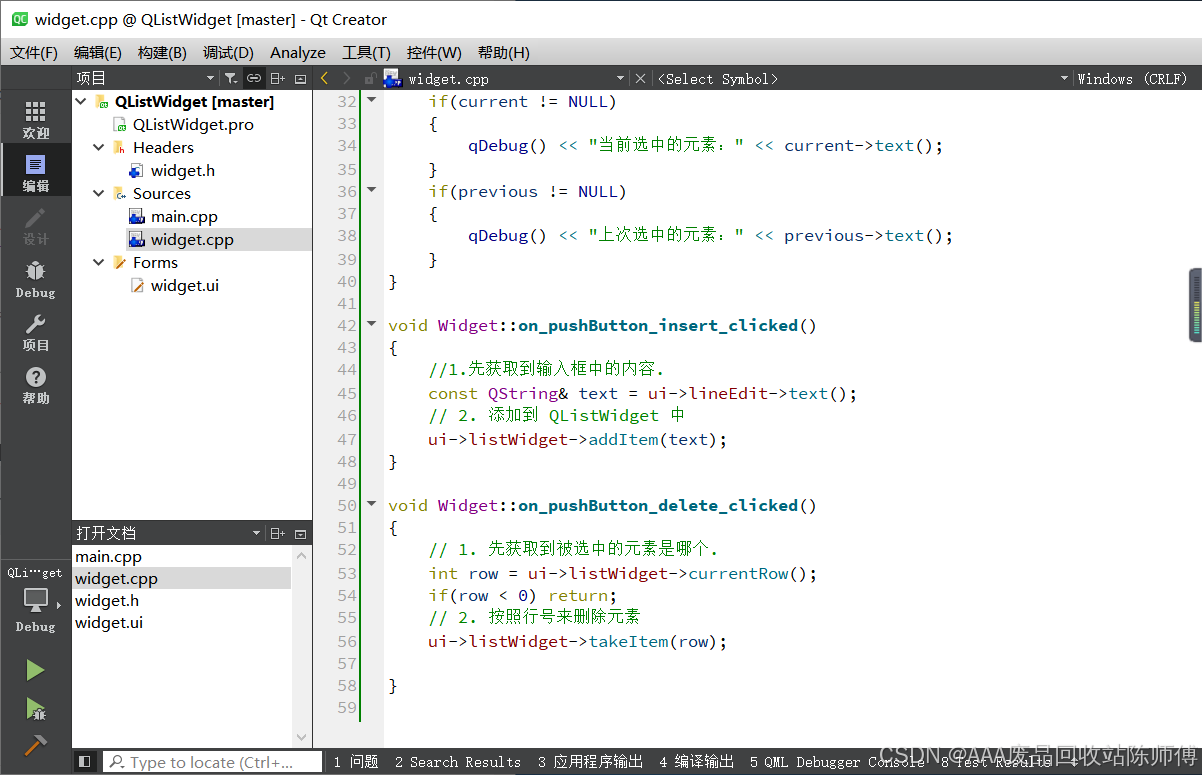This screenshot has width=1202, height=775.
Task: Open the 设计 design mode
Action: point(35,226)
